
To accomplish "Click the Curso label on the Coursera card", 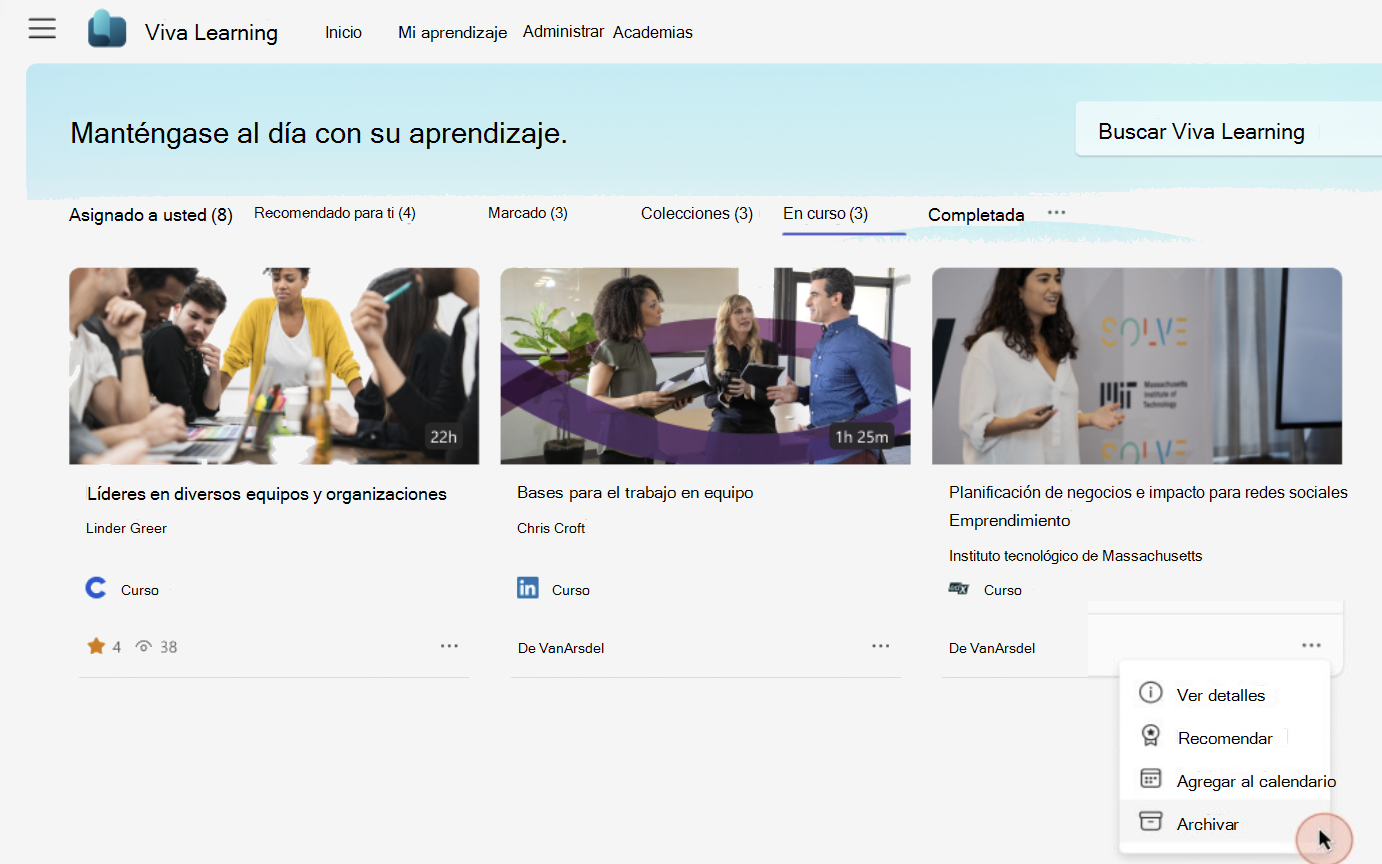I will coord(140,590).
